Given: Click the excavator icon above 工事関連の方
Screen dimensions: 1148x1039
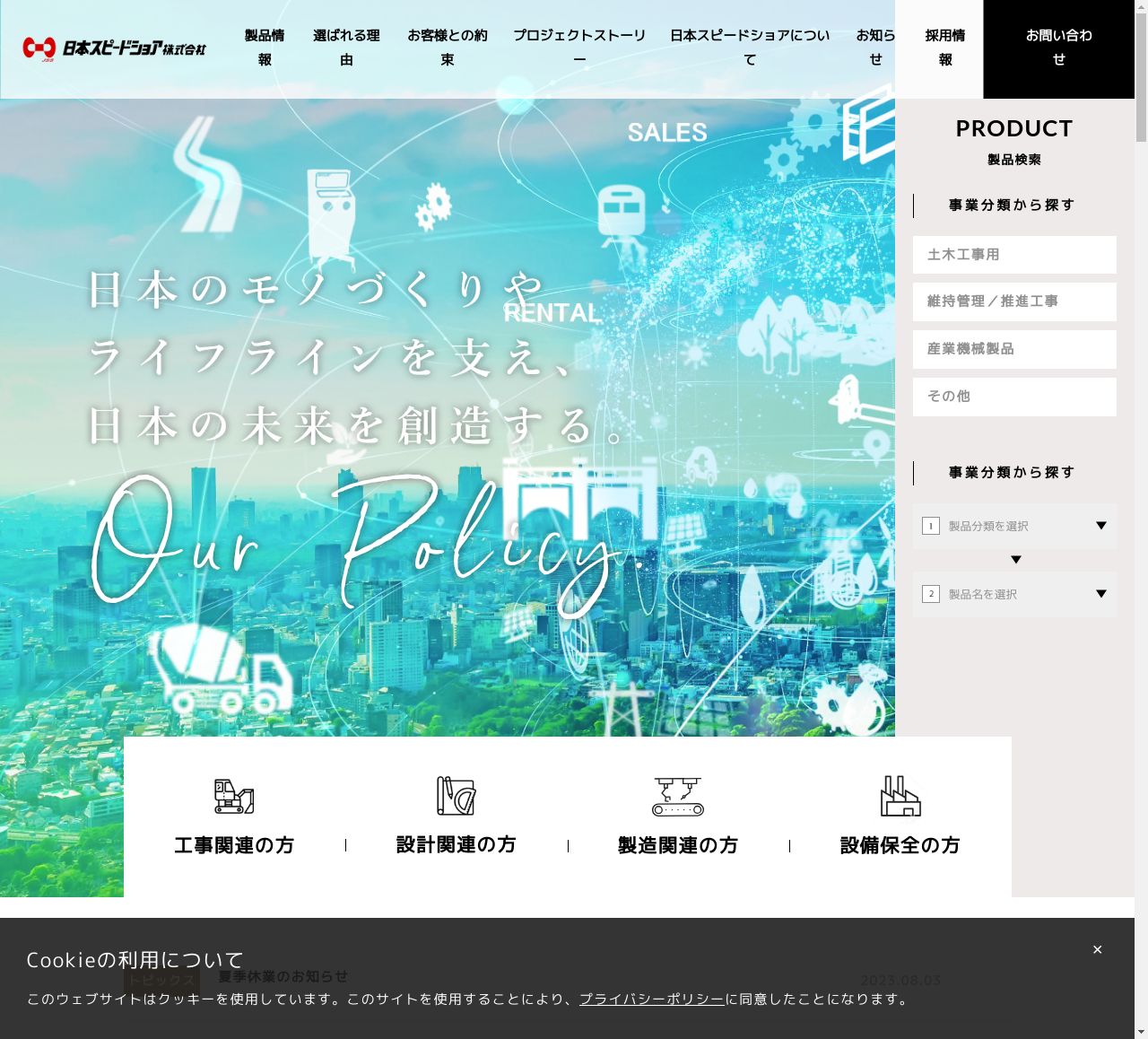Looking at the screenshot, I should 234,796.
